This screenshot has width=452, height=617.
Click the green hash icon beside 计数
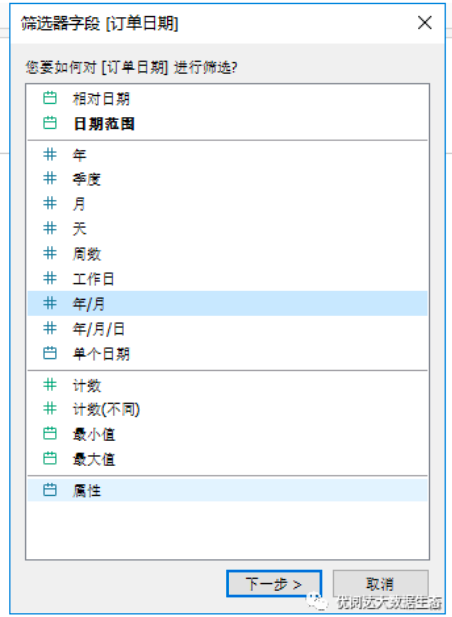tap(50, 384)
